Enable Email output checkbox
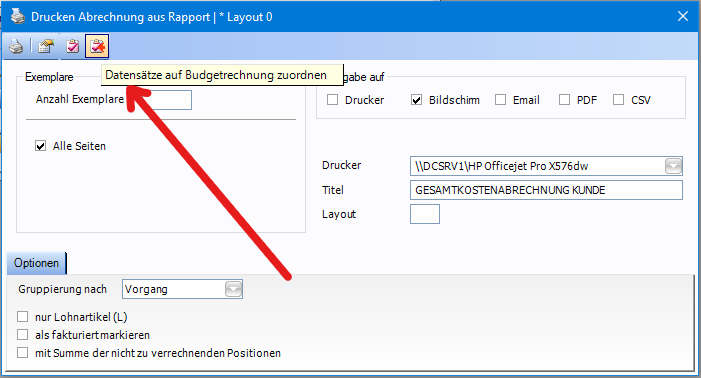The width and height of the screenshot is (701, 378). coord(500,100)
